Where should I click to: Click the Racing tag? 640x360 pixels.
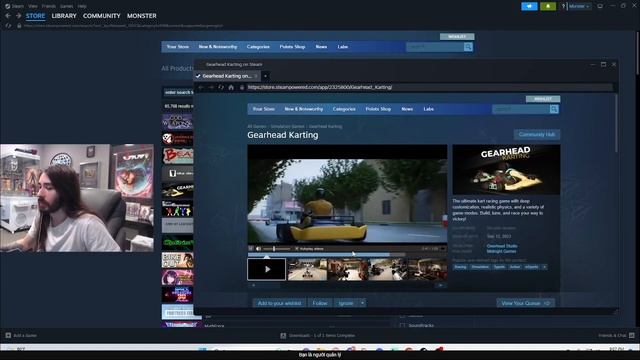[x=460, y=267]
